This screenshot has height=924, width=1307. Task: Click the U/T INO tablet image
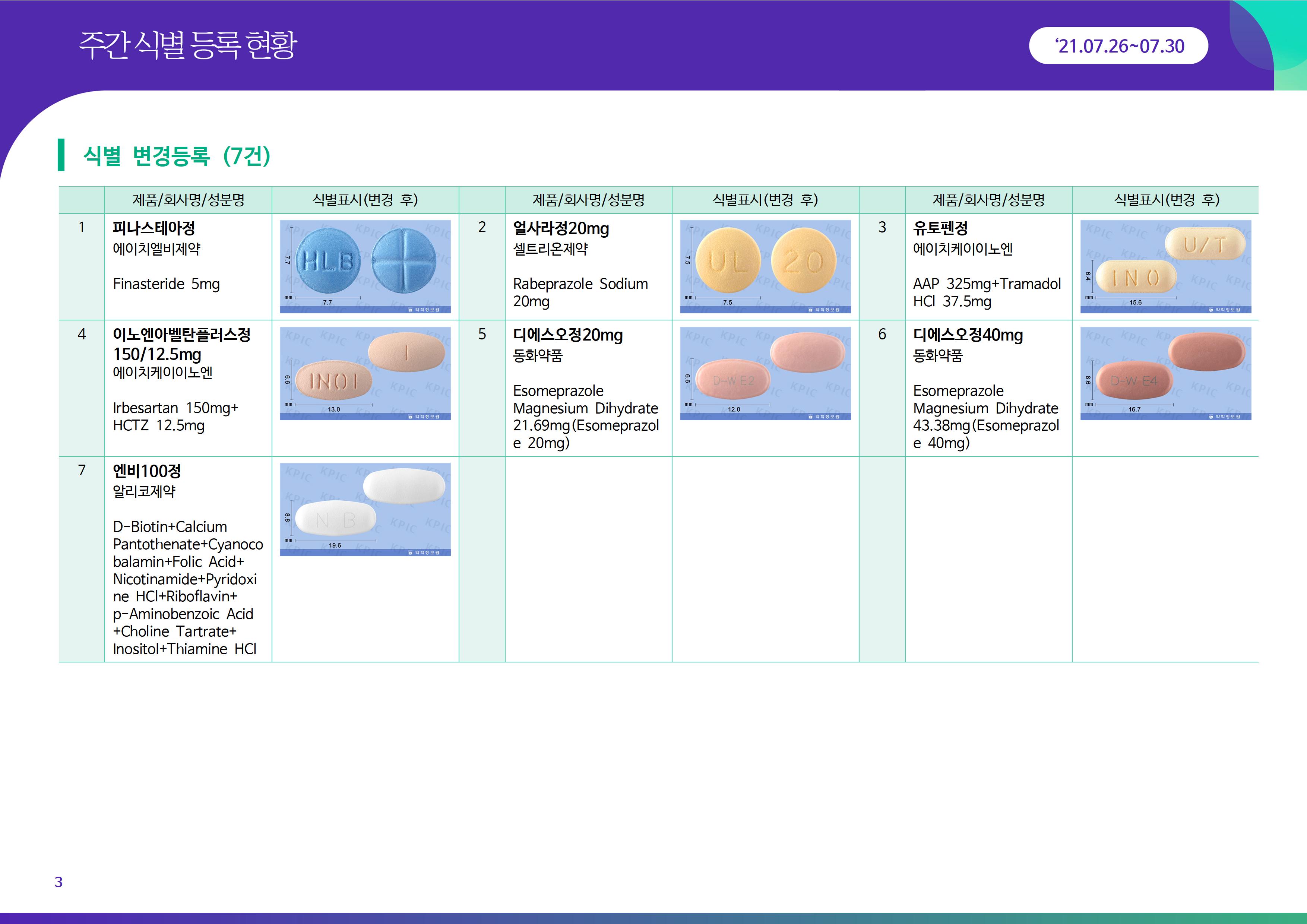(x=1165, y=266)
